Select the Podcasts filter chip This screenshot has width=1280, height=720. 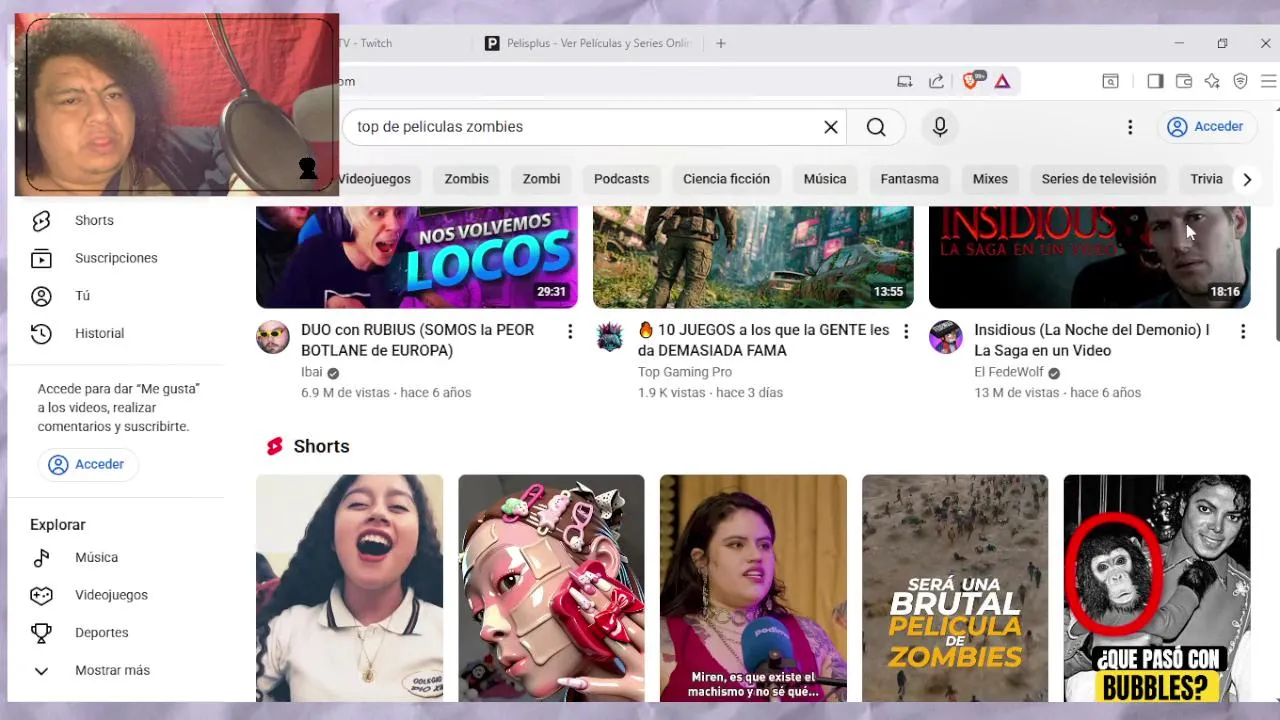(x=621, y=179)
